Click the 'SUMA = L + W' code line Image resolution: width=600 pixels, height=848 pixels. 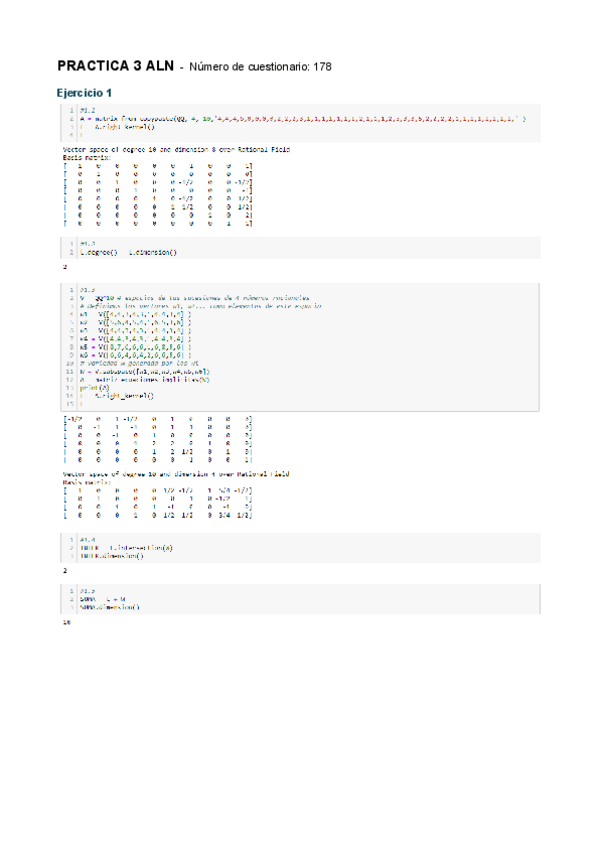coord(103,599)
